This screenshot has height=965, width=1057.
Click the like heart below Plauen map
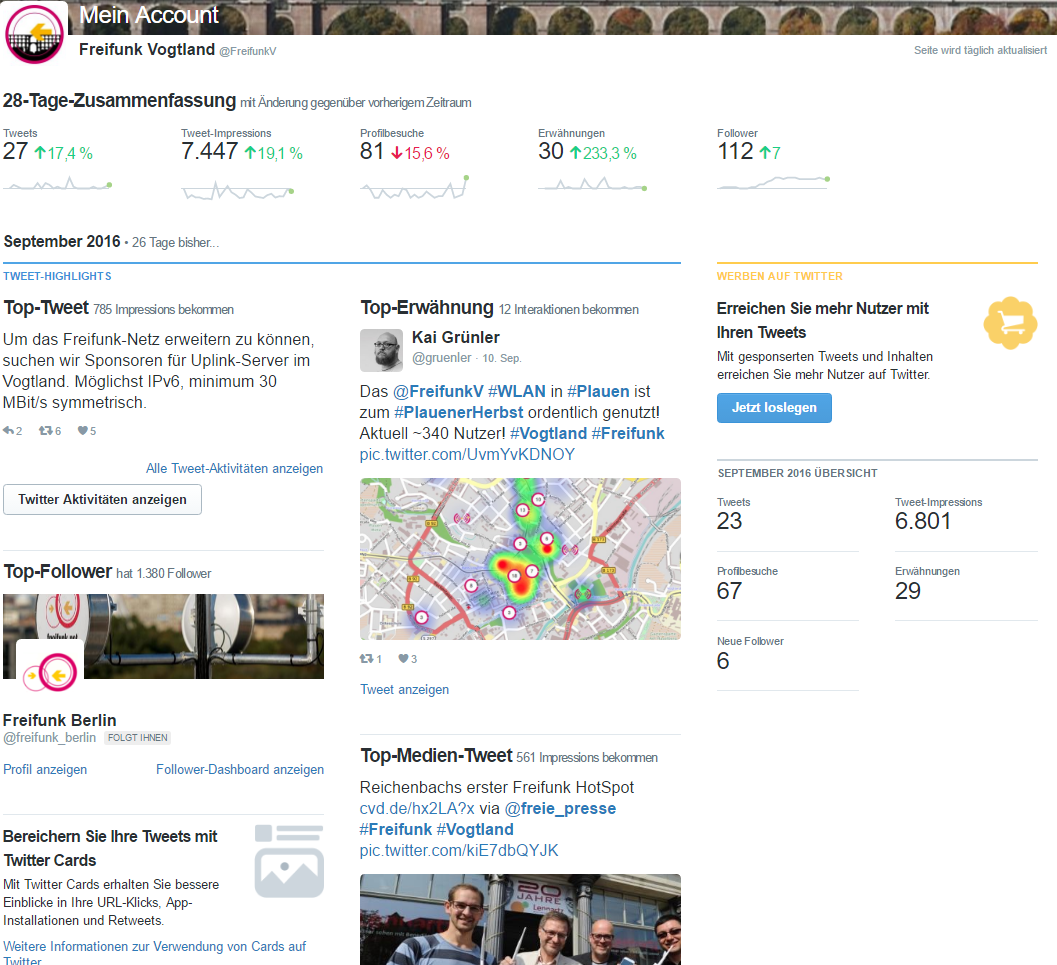(404, 659)
